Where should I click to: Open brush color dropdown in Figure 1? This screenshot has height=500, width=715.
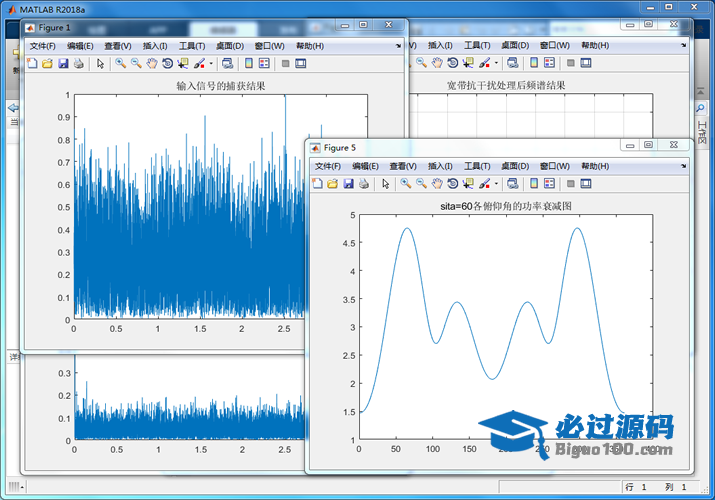(x=211, y=63)
